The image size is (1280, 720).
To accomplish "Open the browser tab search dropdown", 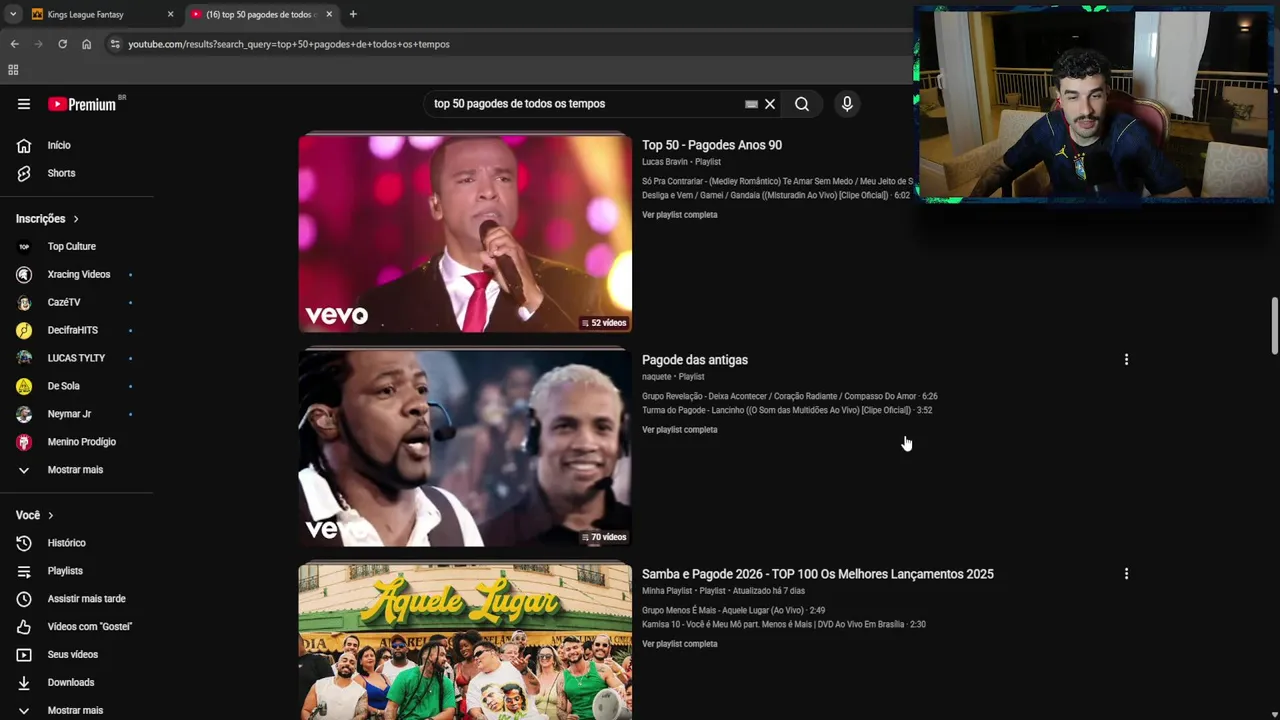I will [12, 14].
